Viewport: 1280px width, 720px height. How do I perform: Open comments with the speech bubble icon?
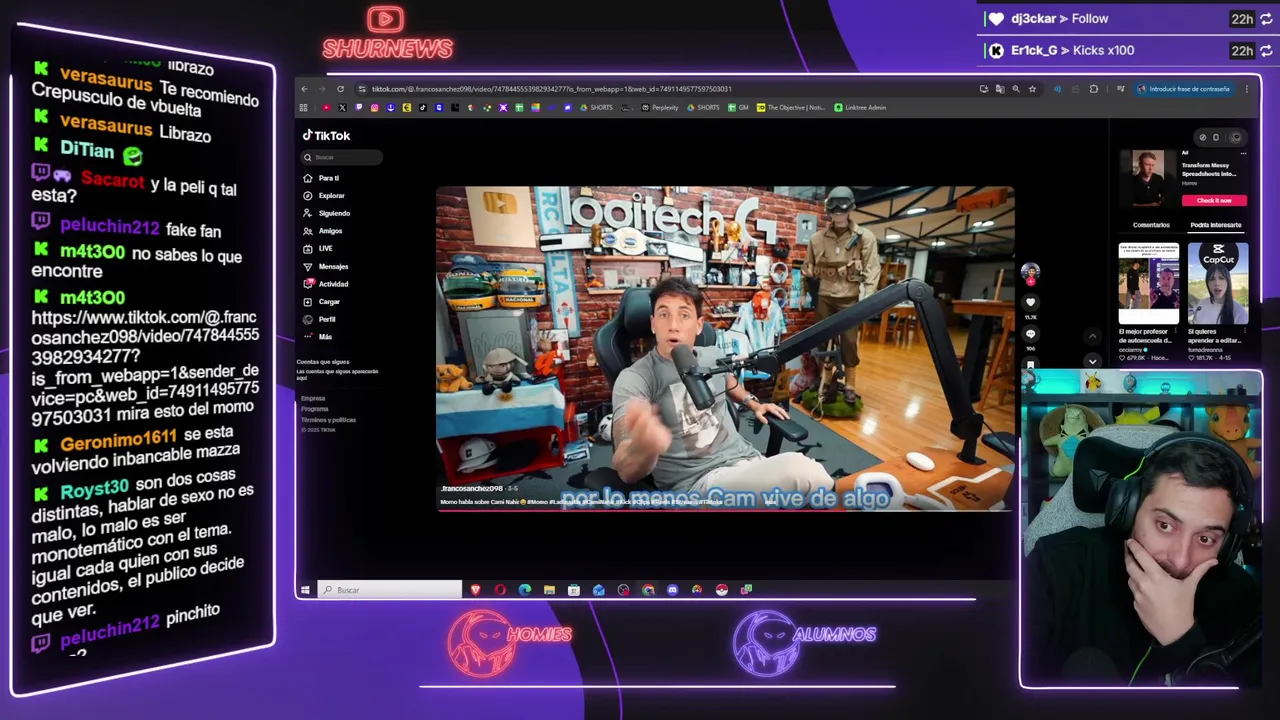click(x=1030, y=334)
